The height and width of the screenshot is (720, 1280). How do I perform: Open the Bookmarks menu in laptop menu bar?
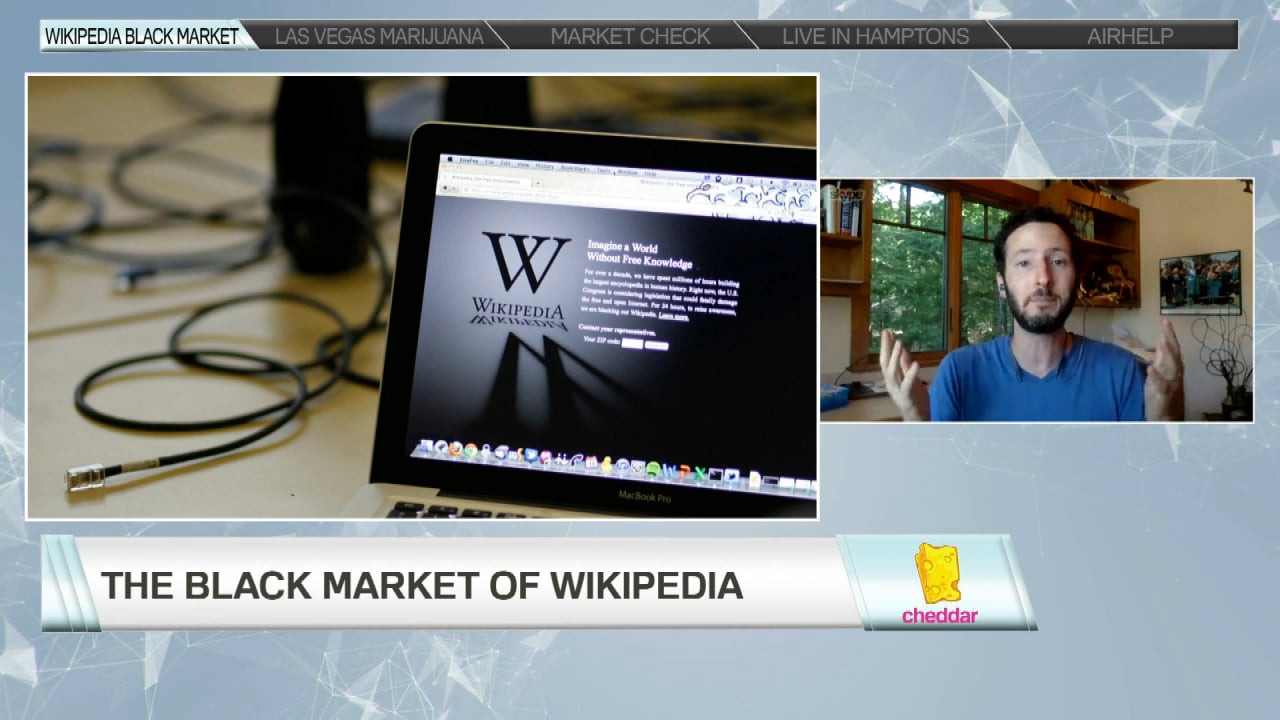pyautogui.click(x=575, y=169)
